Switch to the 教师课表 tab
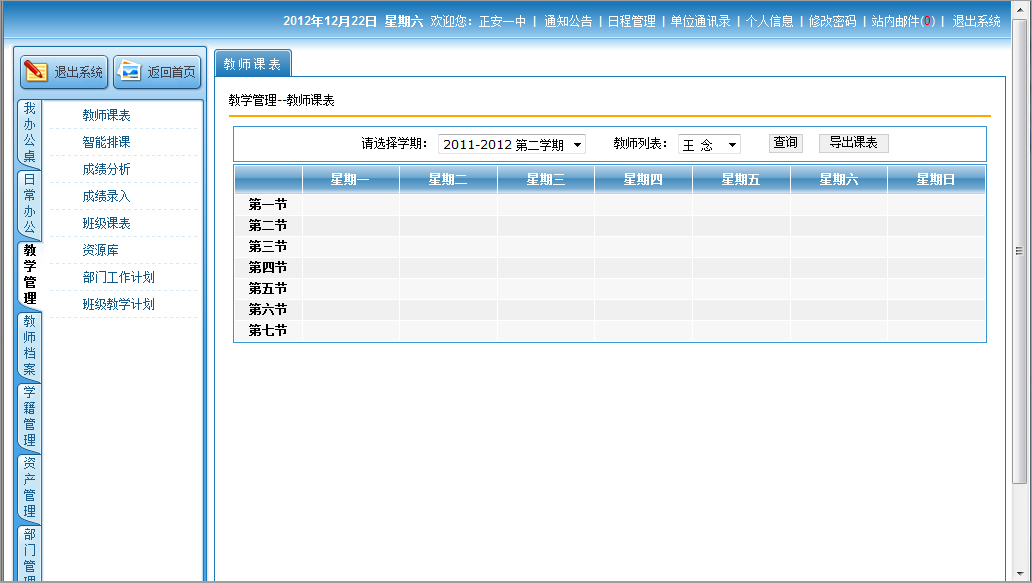 (x=252, y=64)
